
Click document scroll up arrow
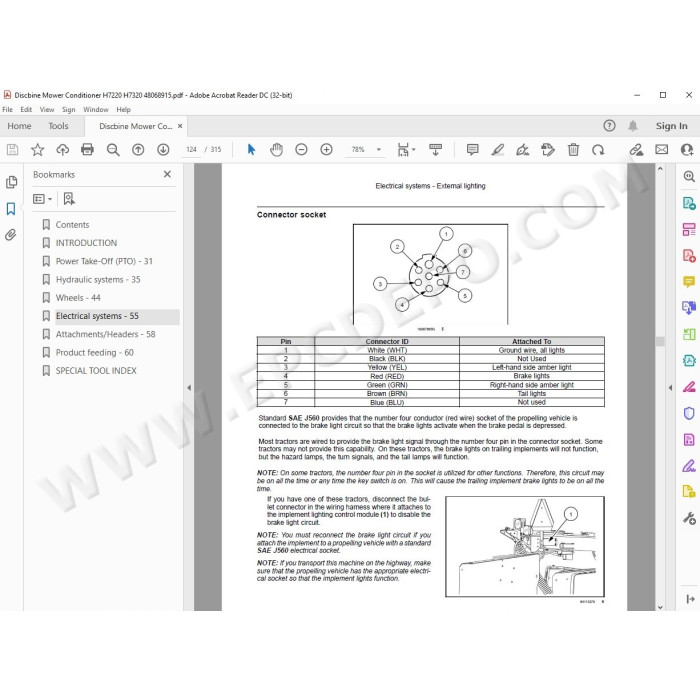(660, 169)
